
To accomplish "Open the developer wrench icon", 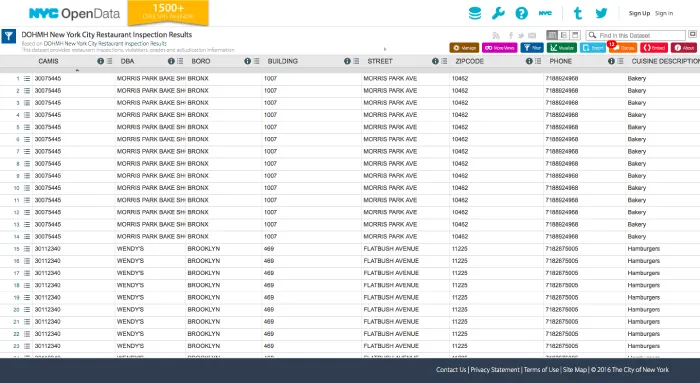I will tap(498, 13).
